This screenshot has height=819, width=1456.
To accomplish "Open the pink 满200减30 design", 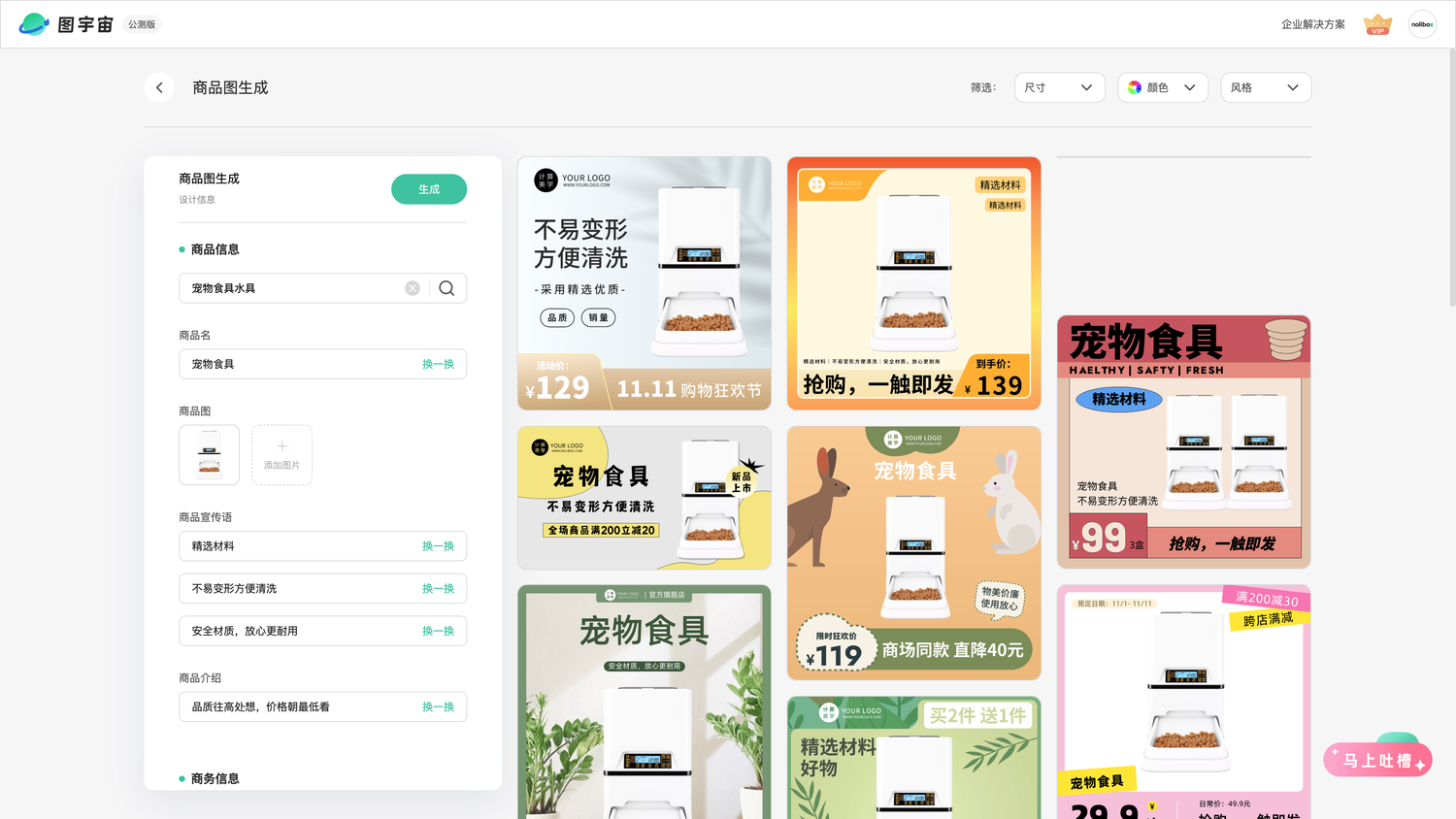I will (1183, 702).
